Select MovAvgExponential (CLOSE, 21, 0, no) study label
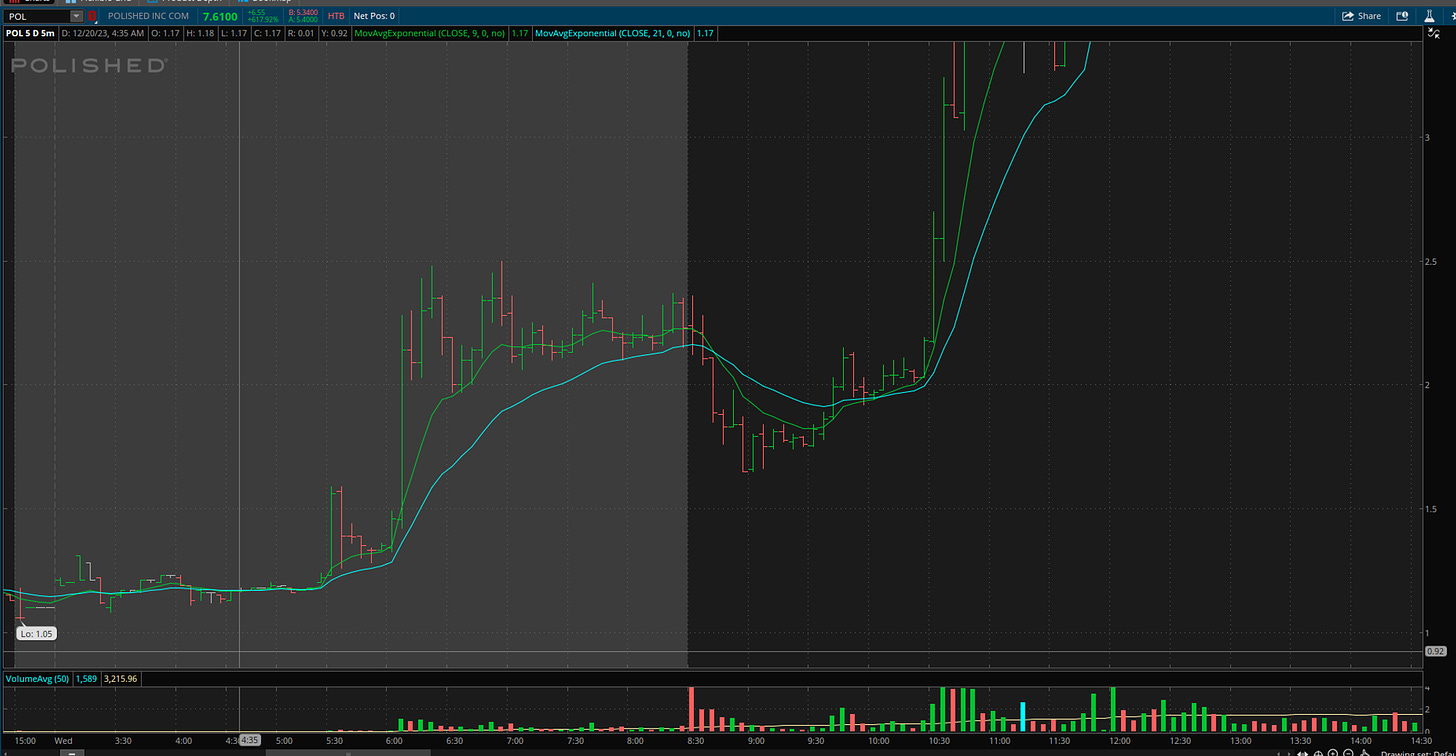This screenshot has width=1456, height=756. pyautogui.click(x=612, y=33)
